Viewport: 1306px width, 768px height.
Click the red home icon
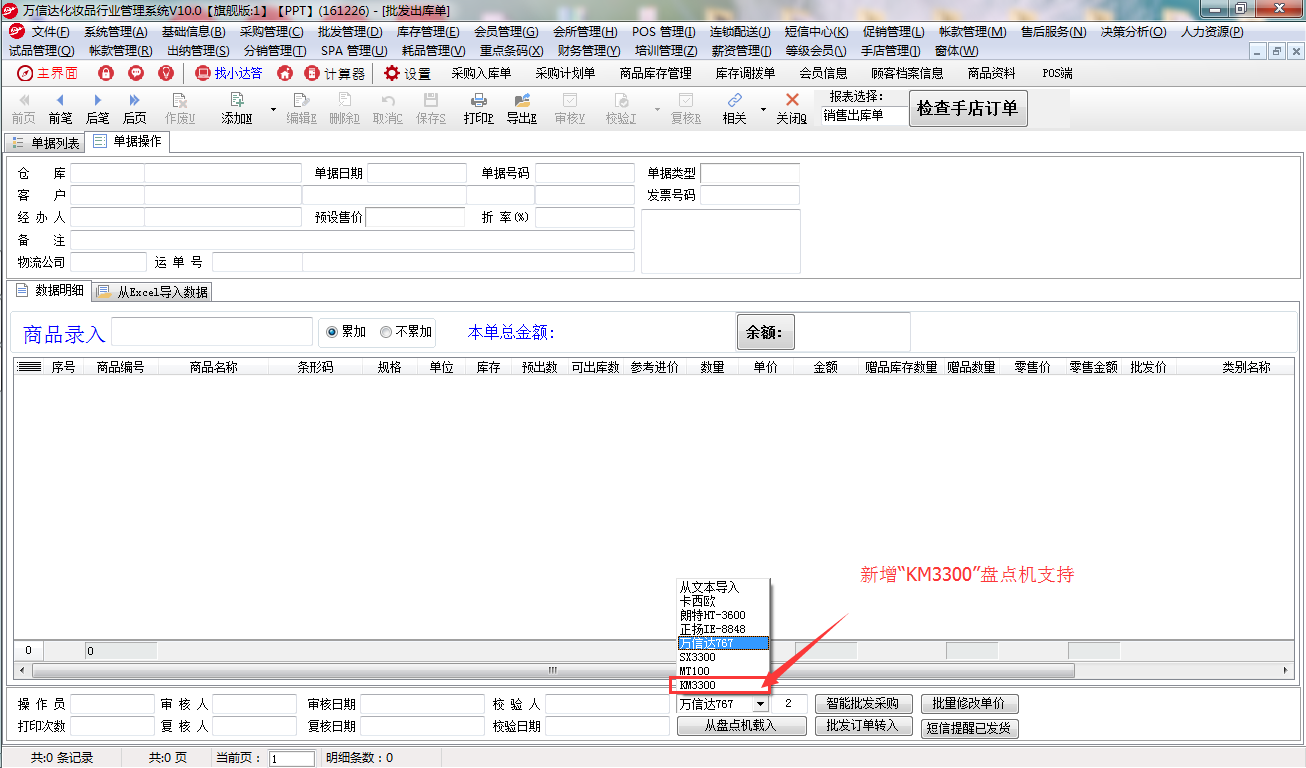click(x=285, y=73)
